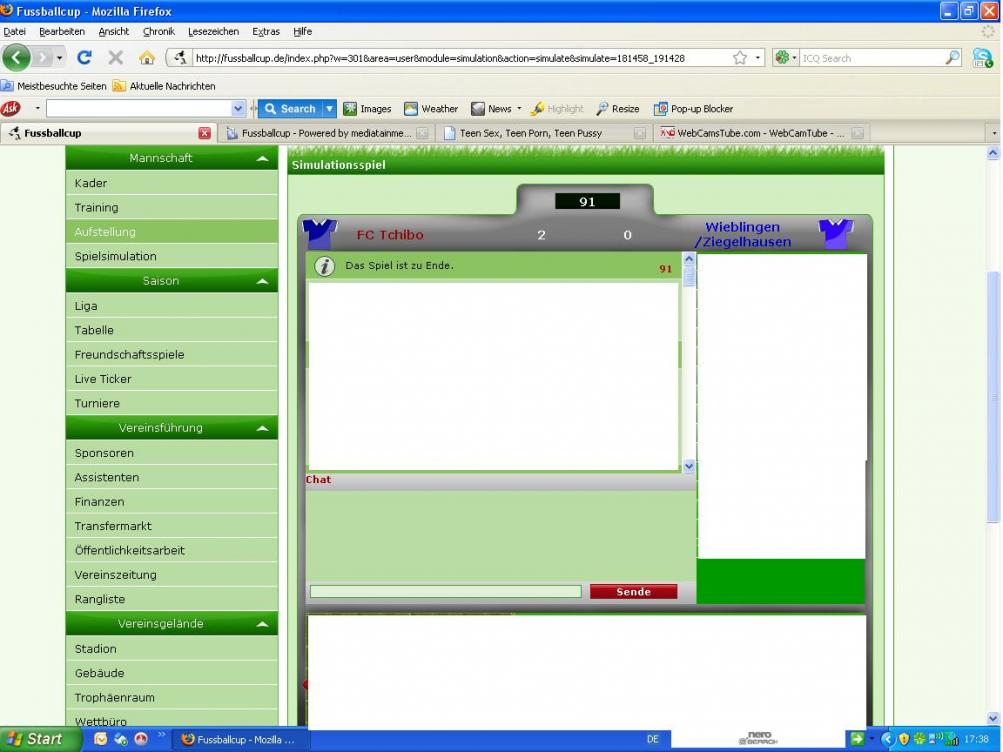Open Weather in the Ask toolbar
Viewport: 1003px width, 752px height.
(x=431, y=109)
